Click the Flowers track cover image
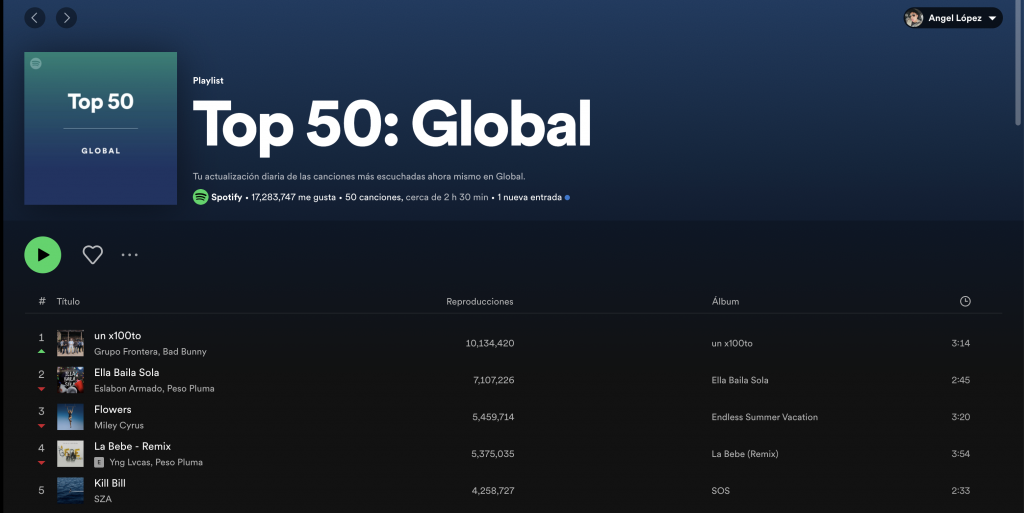1024x513 pixels. point(70,417)
